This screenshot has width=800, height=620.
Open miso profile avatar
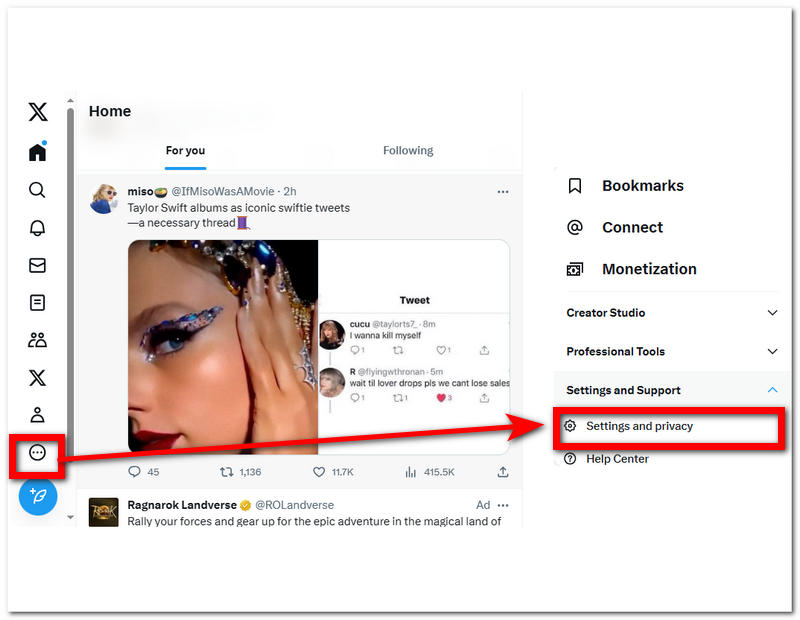click(x=104, y=199)
